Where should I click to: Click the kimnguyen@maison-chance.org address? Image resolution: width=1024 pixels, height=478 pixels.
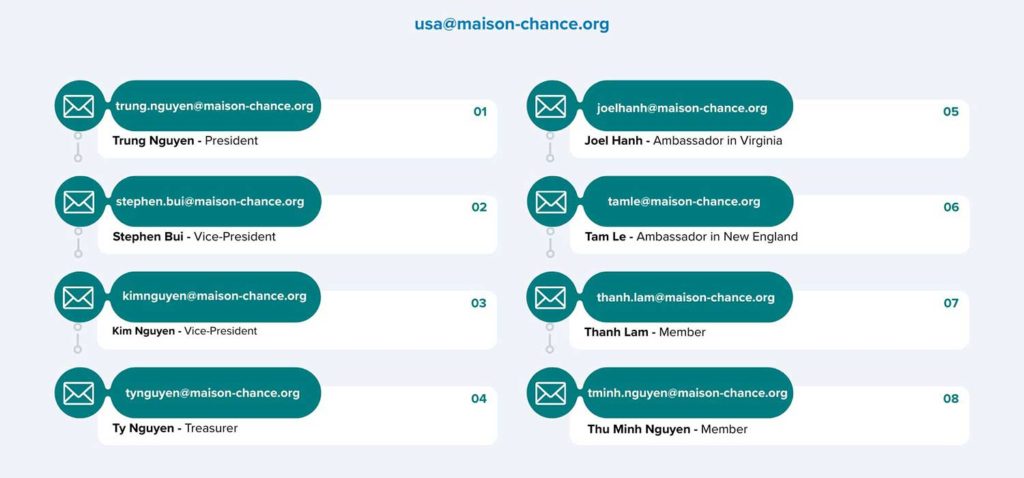215,296
